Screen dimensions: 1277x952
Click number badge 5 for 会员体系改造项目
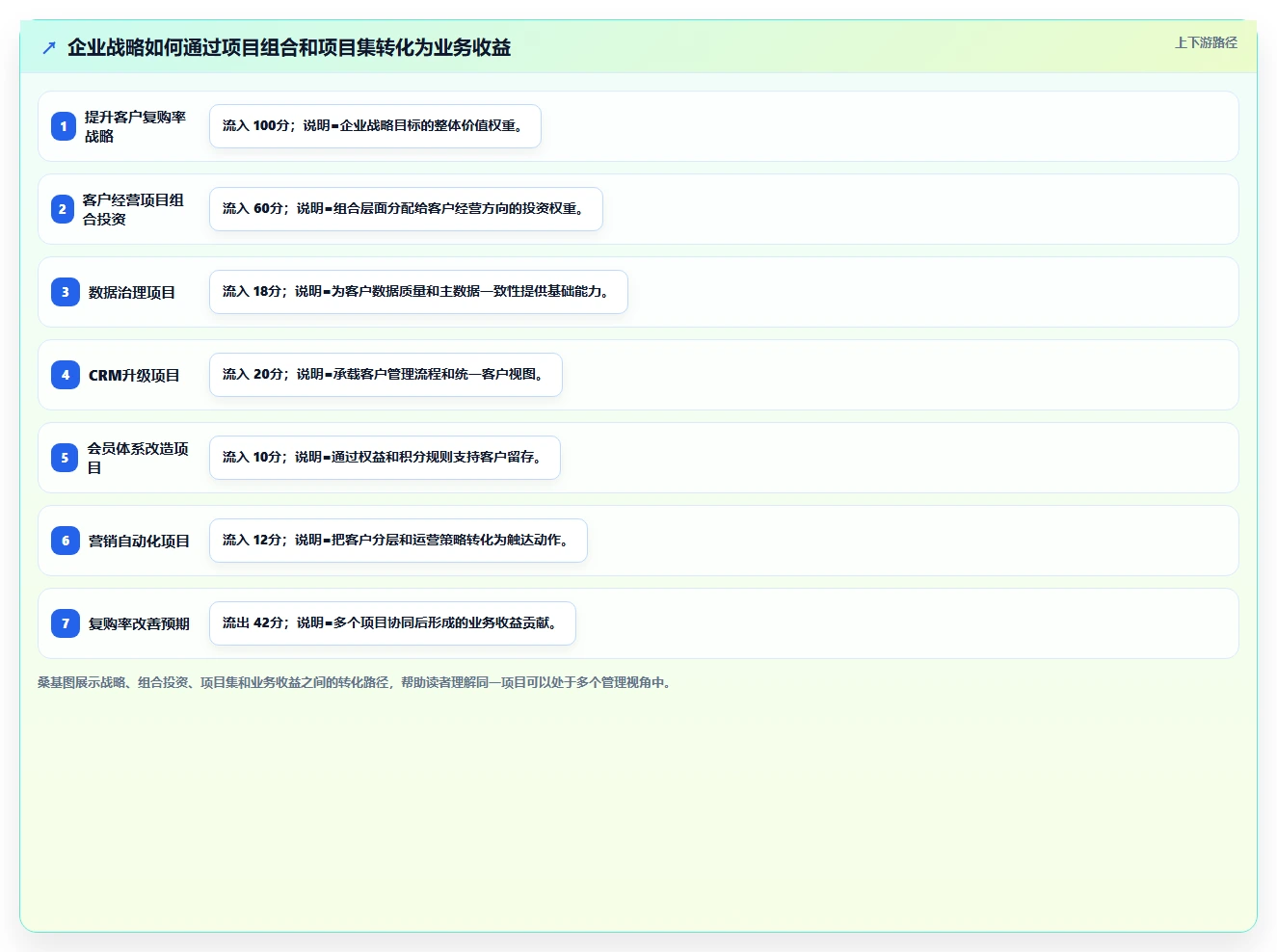[65, 458]
